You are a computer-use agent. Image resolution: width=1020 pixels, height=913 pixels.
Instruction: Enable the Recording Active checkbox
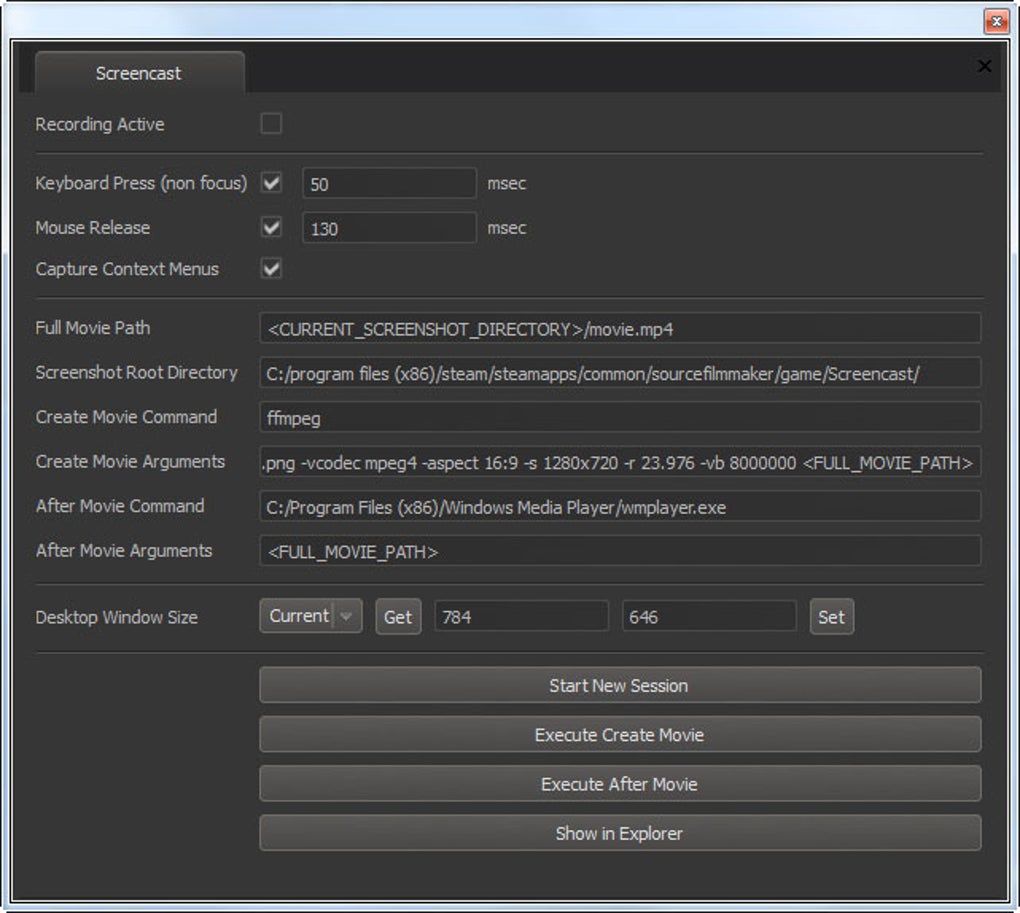click(x=271, y=124)
